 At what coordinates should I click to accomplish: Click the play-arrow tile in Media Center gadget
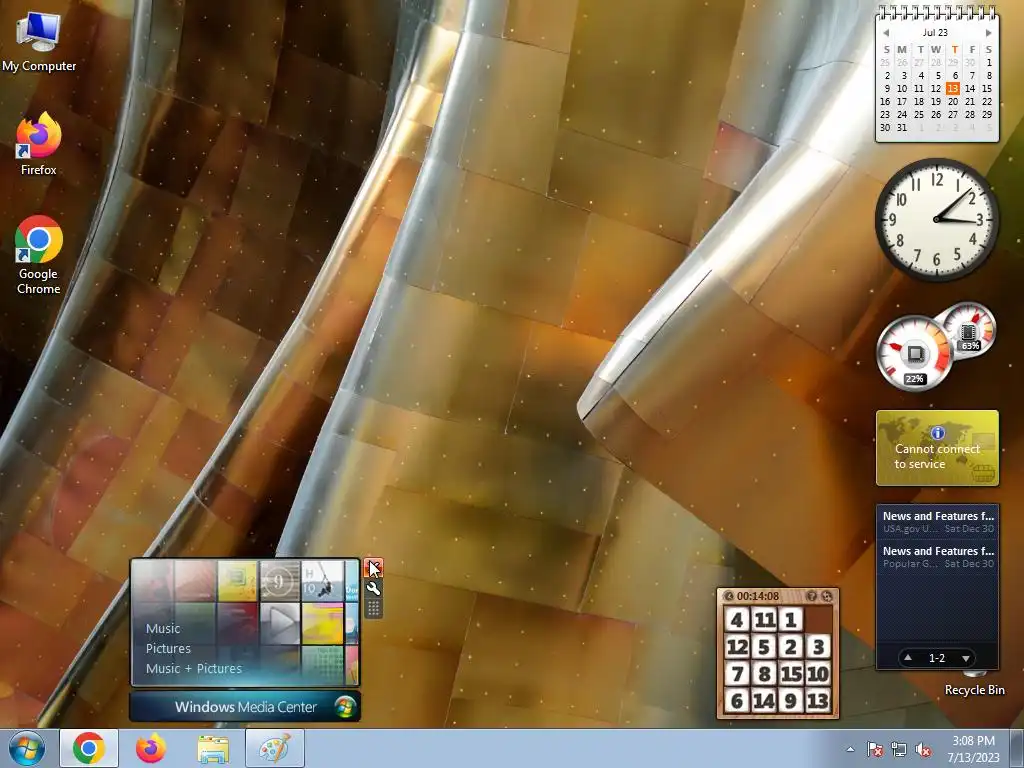[280, 623]
